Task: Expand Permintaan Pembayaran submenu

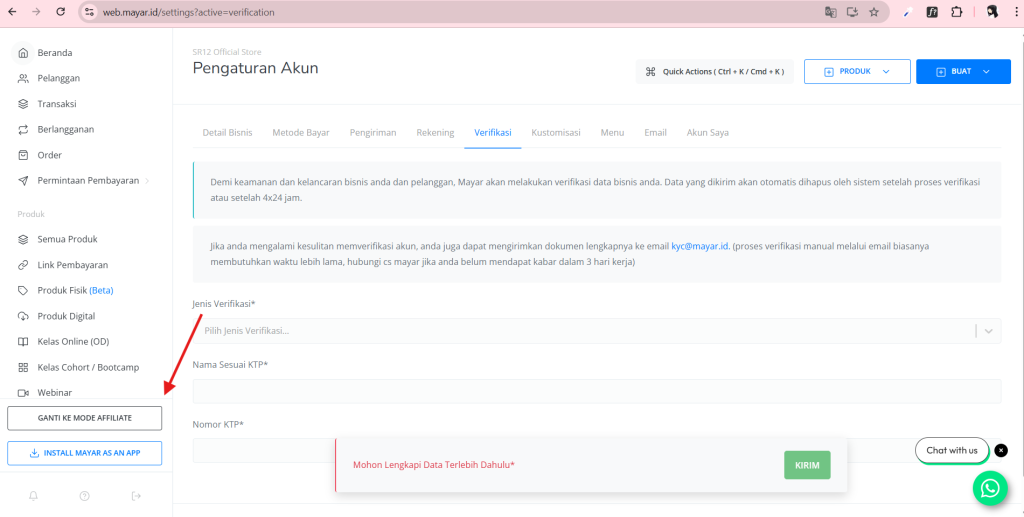Action: coord(147,181)
